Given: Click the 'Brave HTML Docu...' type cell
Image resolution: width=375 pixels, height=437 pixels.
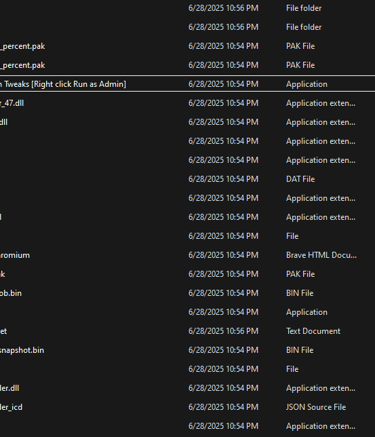Looking at the screenshot, I should pyautogui.click(x=321, y=255).
